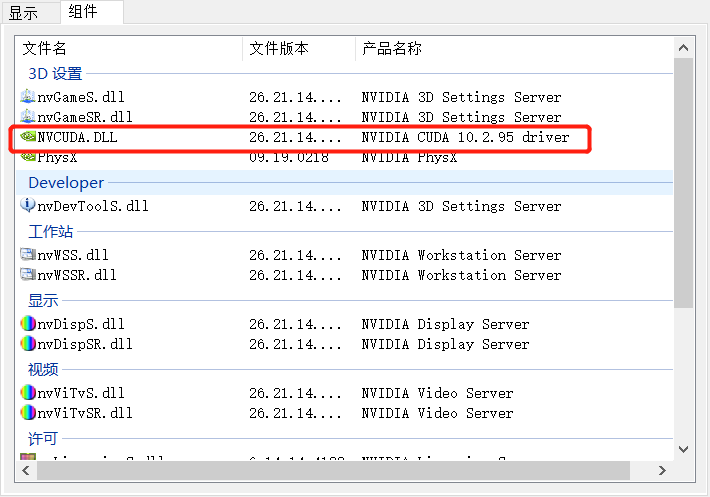710x497 pixels.
Task: Click the NVCUDA.DLL NVIDIA eye icon
Action: click(x=28, y=136)
